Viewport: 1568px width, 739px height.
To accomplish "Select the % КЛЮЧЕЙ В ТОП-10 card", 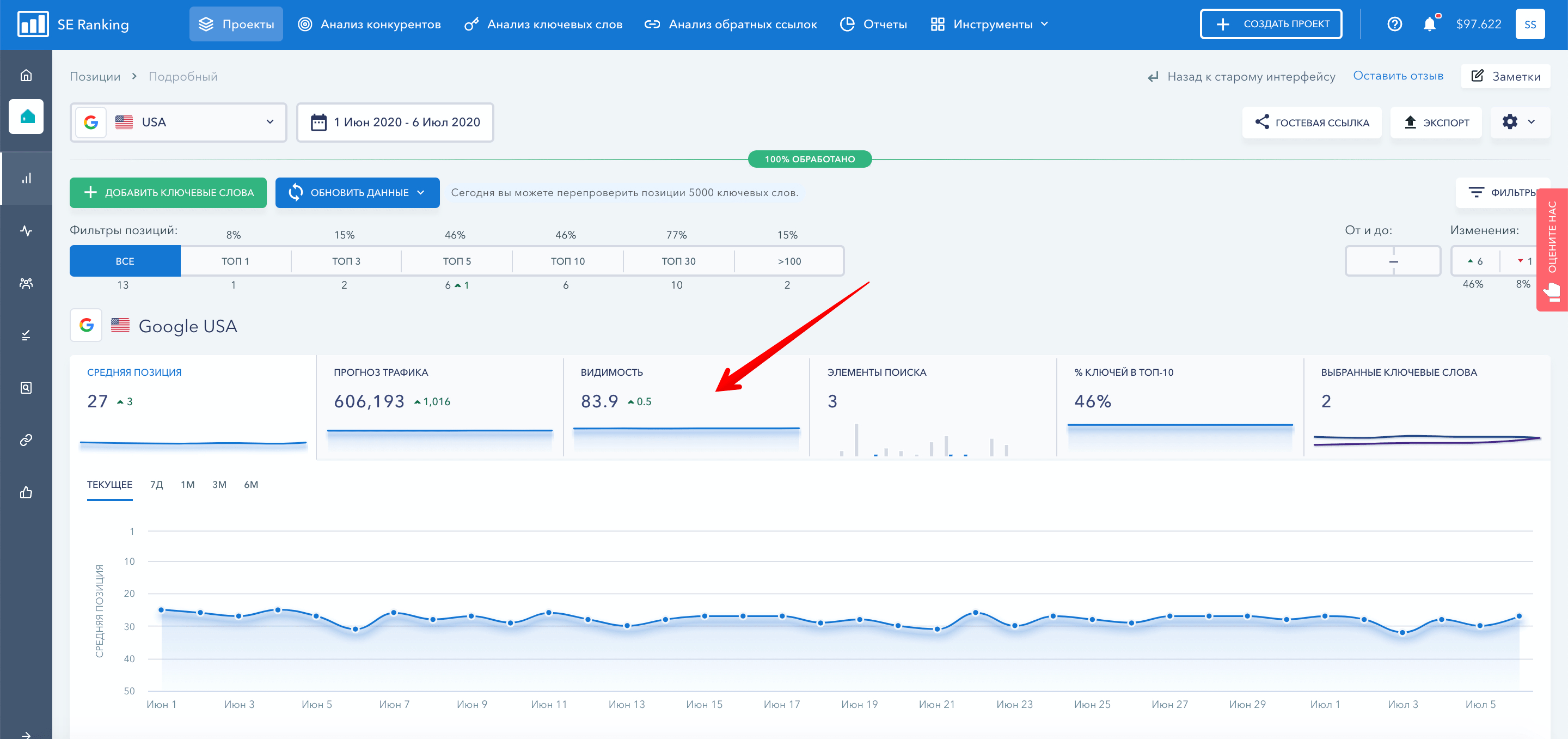I will (1180, 406).
